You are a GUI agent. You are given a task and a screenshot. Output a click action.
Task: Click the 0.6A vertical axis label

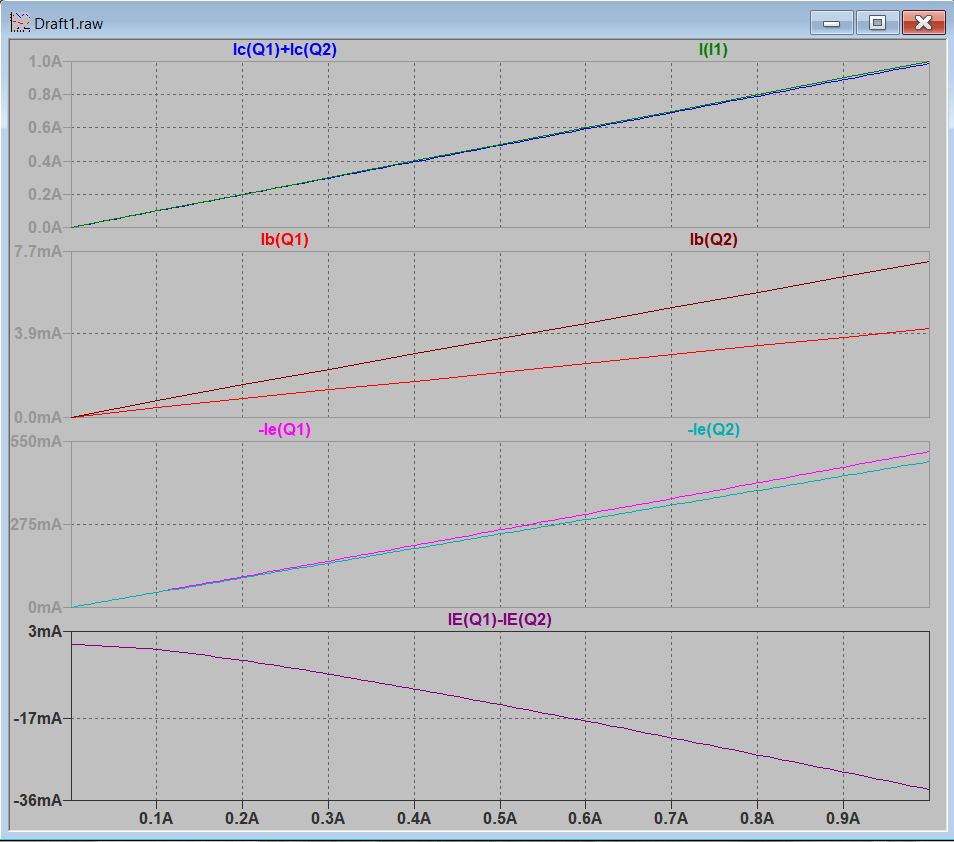[45, 127]
